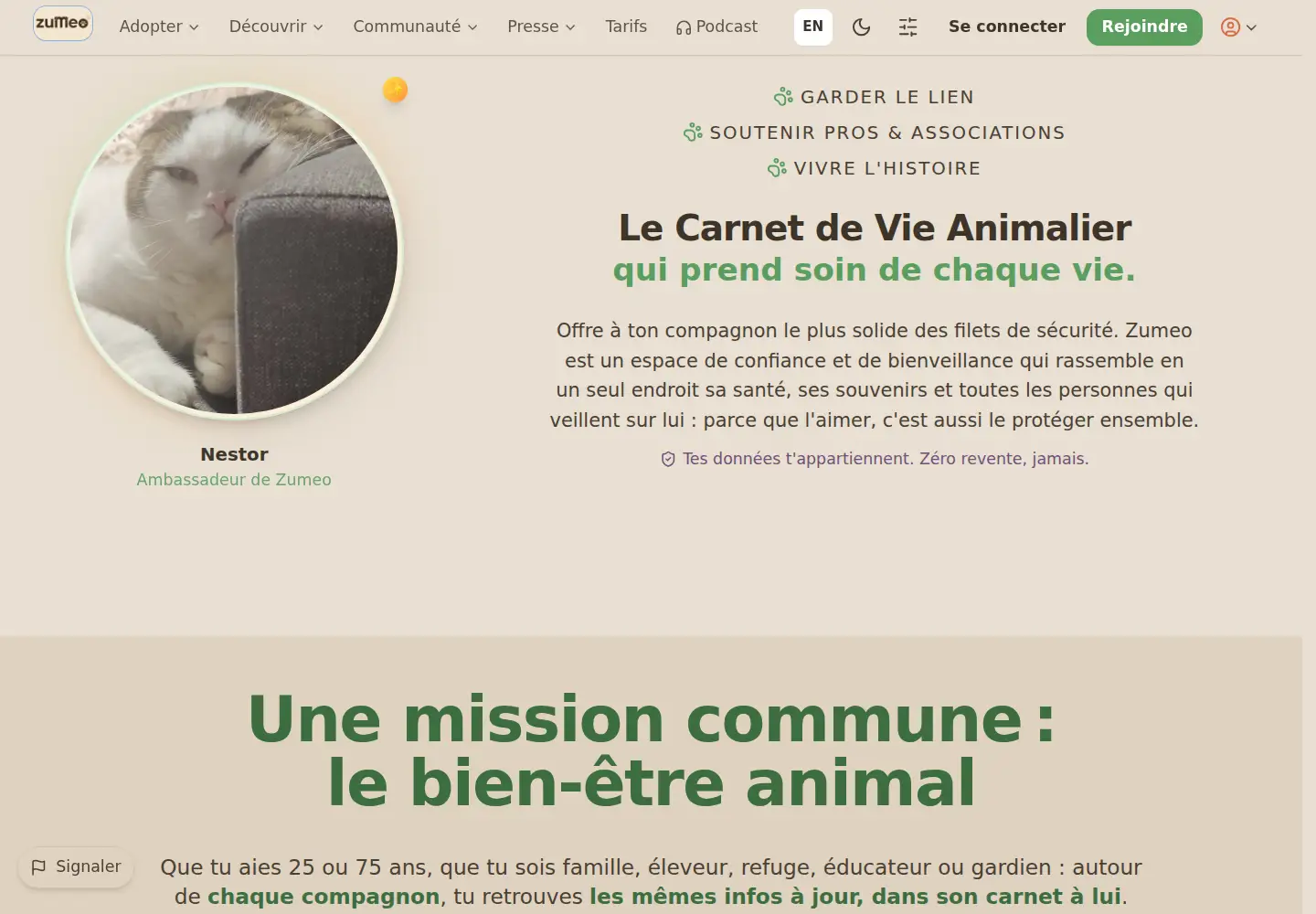1316x914 pixels.
Task: Click the headphones Podcast link
Action: coord(716,27)
